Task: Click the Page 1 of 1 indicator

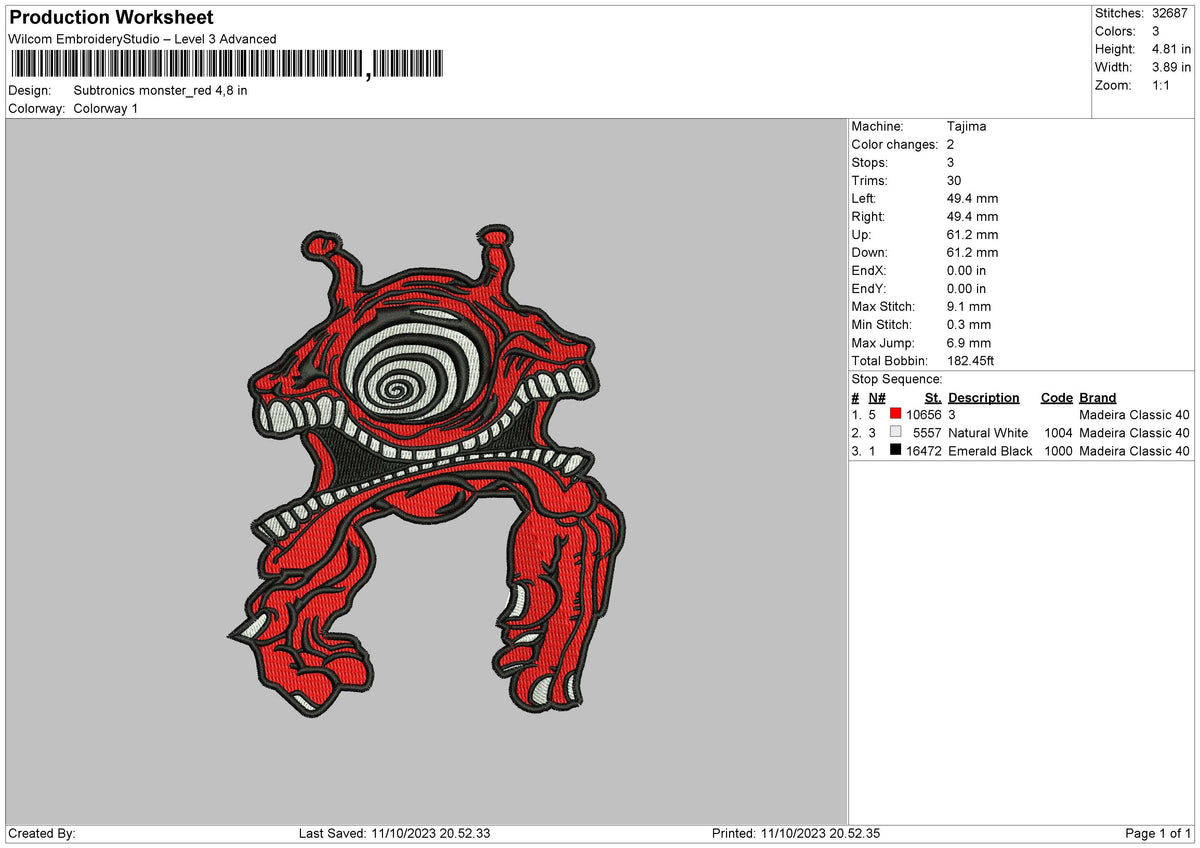Action: (x=1158, y=834)
